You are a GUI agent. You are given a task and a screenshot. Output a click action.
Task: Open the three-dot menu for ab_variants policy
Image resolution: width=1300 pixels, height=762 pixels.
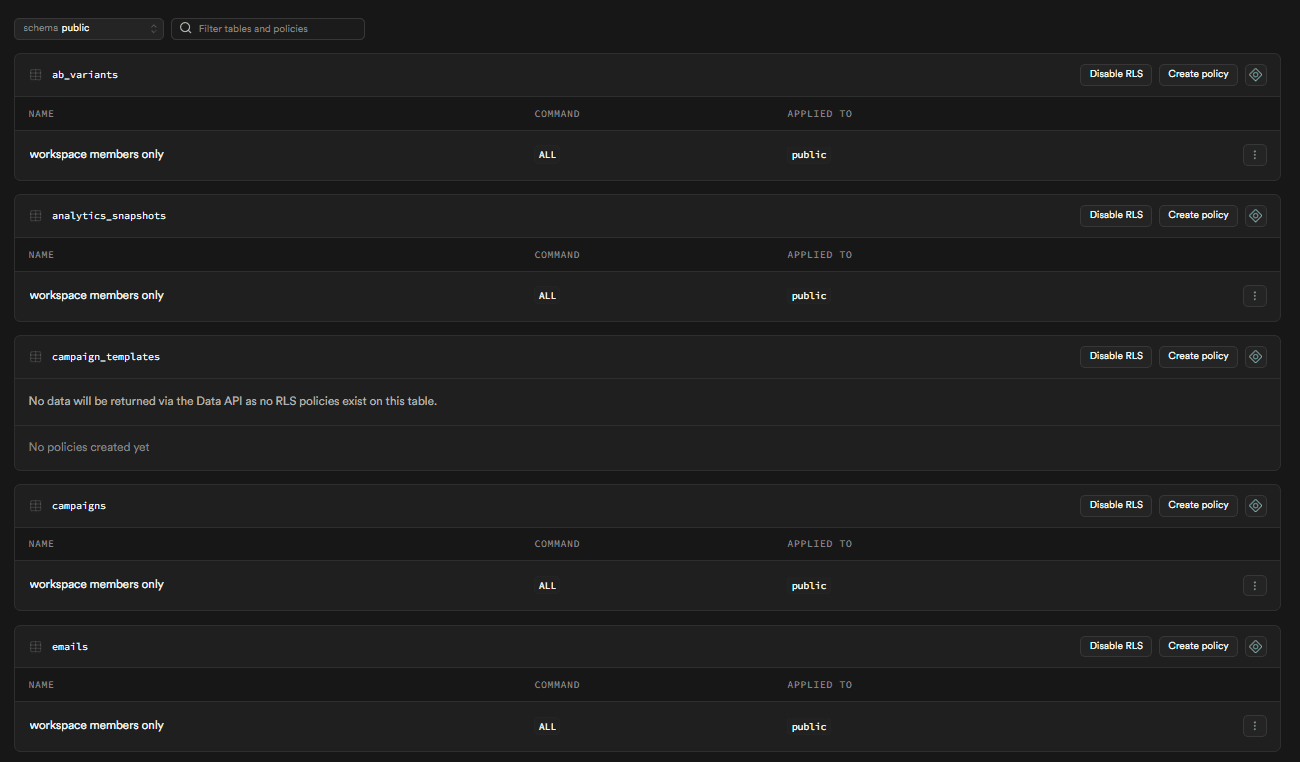pyautogui.click(x=1255, y=155)
